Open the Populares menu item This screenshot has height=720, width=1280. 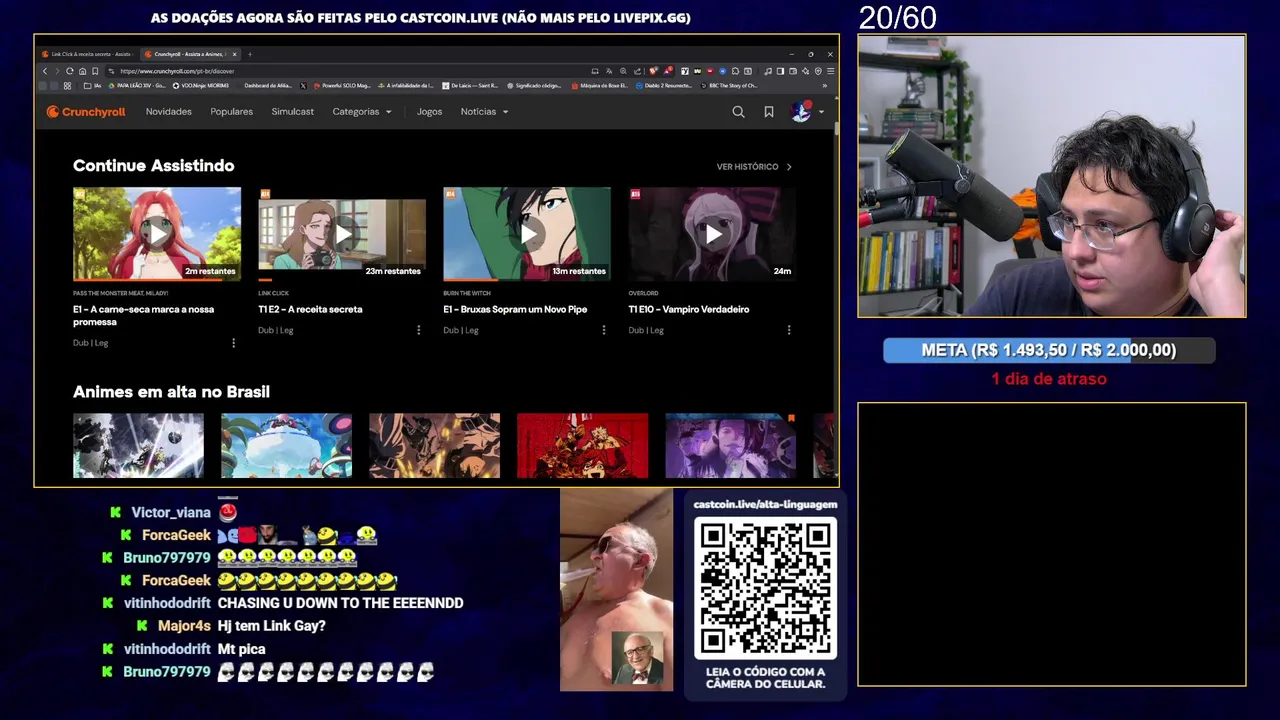click(232, 112)
